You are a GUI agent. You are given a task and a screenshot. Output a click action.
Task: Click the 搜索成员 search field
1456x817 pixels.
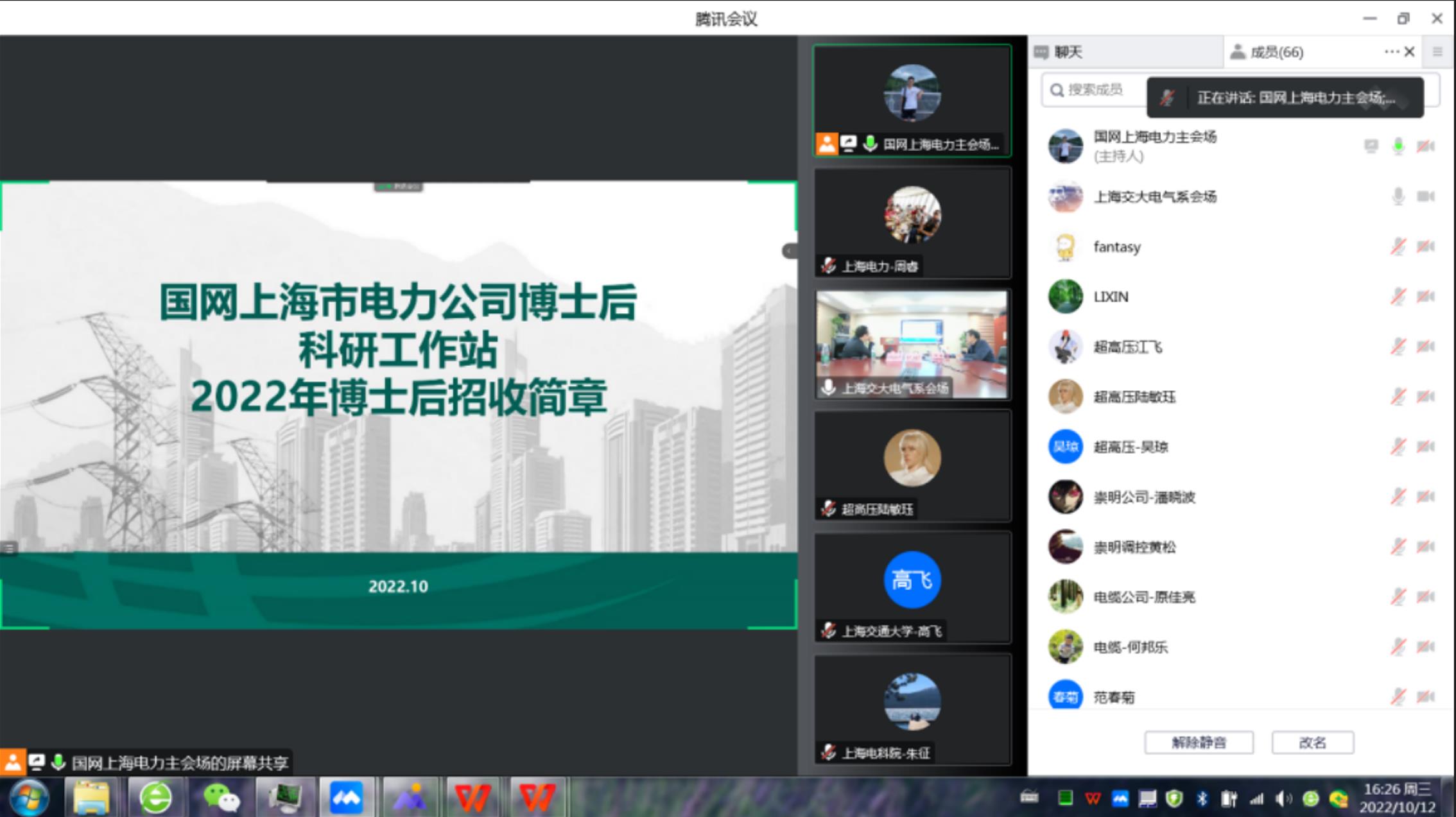click(1095, 90)
